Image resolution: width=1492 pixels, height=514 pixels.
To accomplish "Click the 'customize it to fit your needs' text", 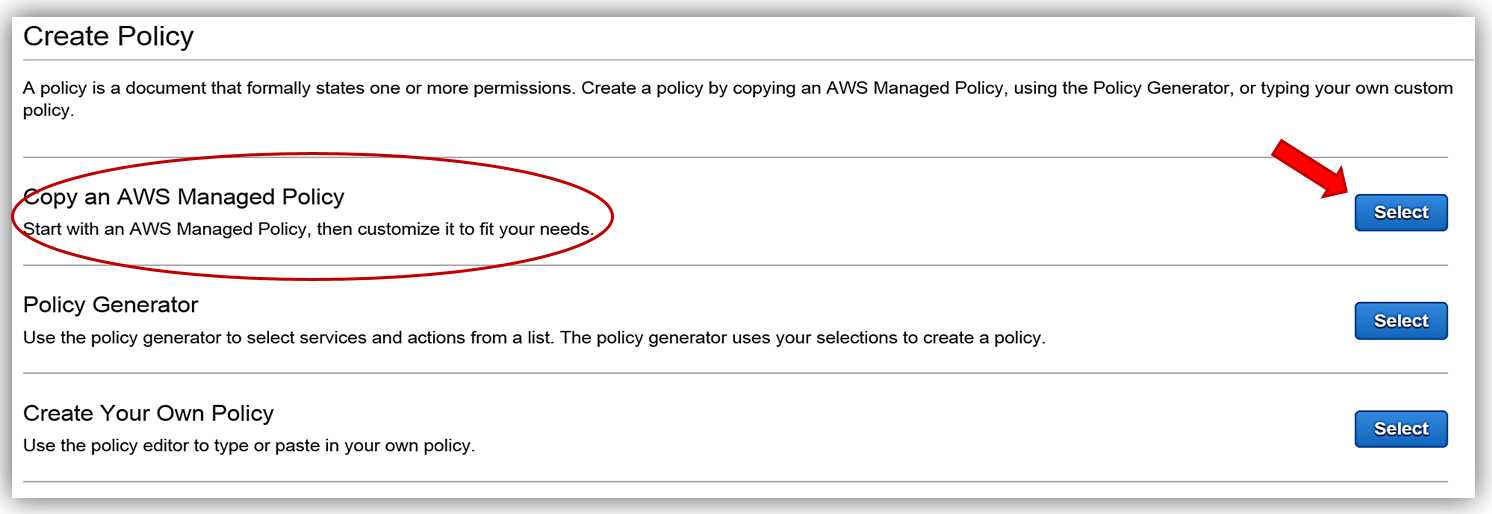I will tap(477, 229).
